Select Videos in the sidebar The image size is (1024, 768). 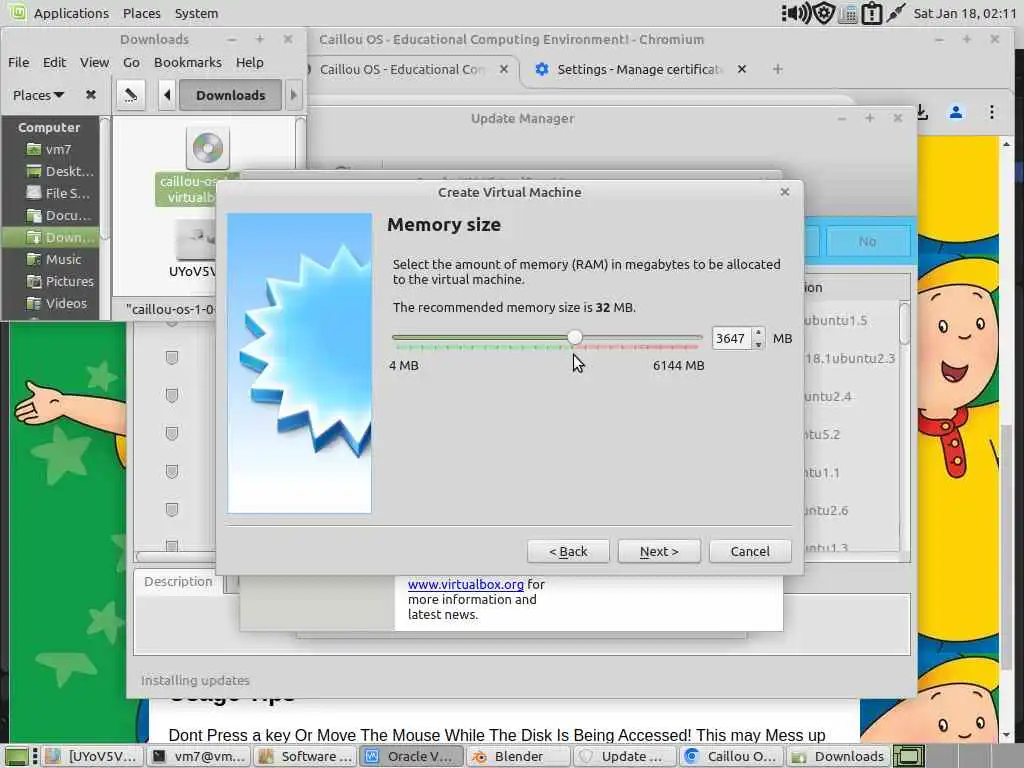tap(51, 303)
